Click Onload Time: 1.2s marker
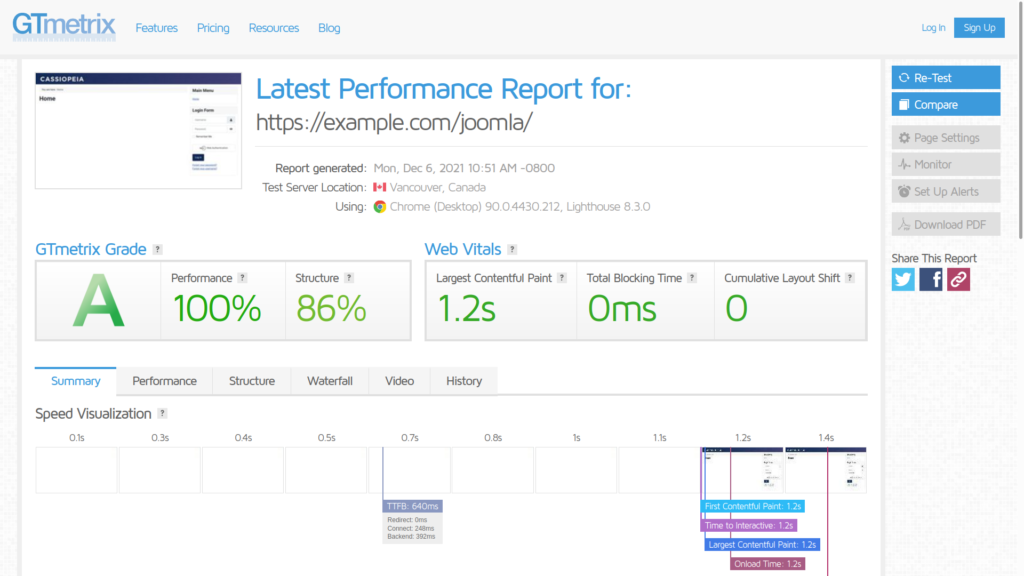The height and width of the screenshot is (576, 1024). coord(767,564)
